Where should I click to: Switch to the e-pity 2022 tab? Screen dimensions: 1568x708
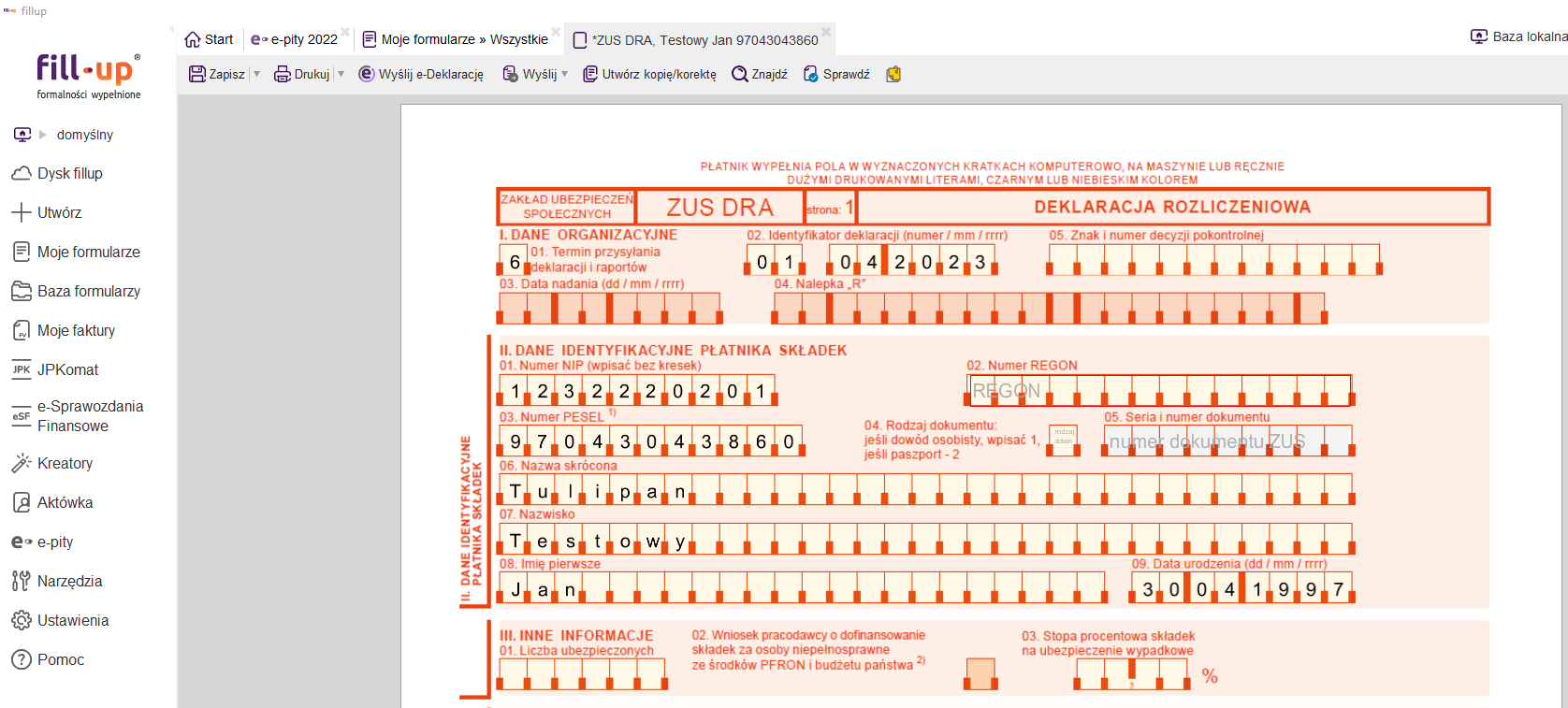point(294,39)
